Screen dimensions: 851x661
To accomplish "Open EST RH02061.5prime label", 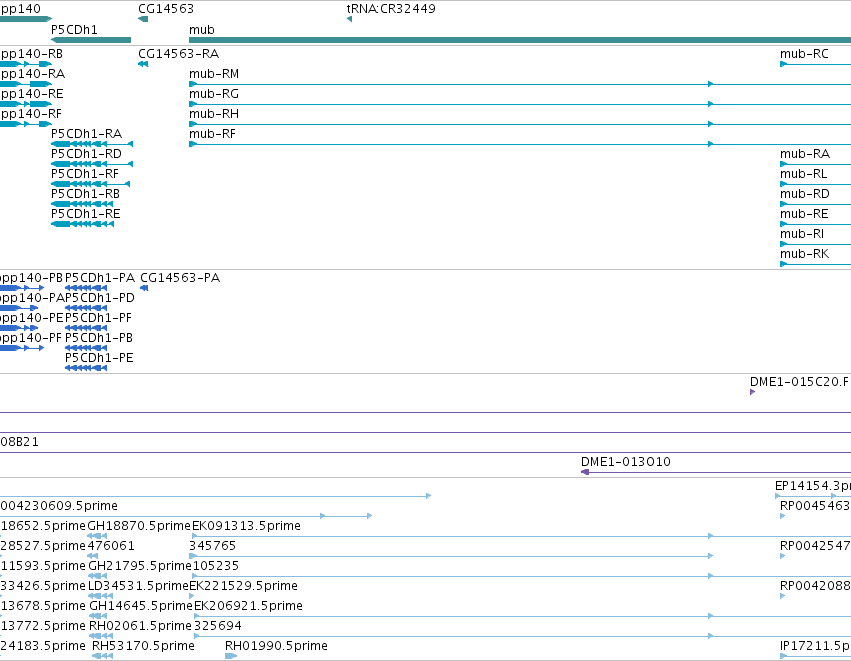I will click(x=140, y=626).
